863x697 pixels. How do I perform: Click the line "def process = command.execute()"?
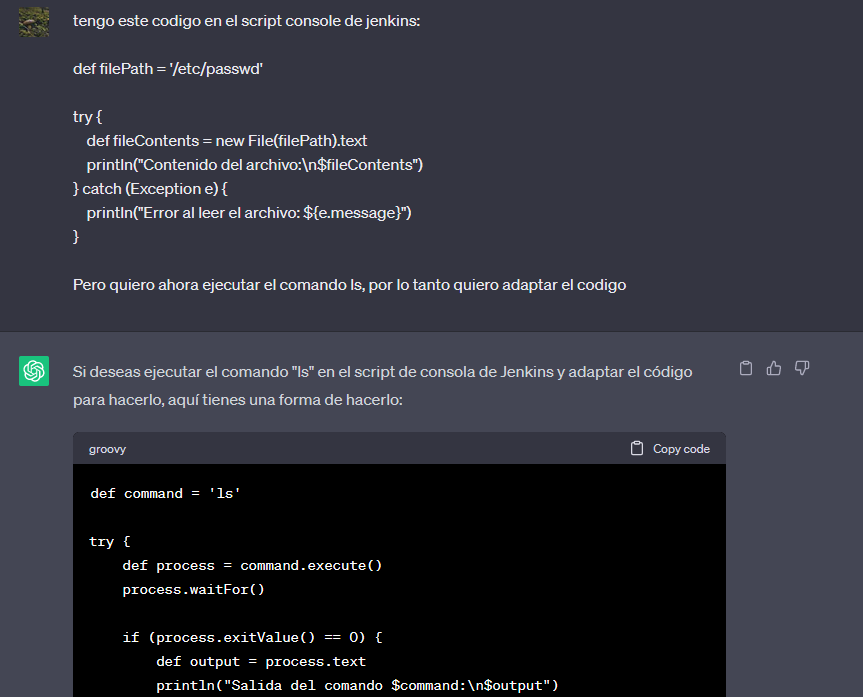pos(252,565)
